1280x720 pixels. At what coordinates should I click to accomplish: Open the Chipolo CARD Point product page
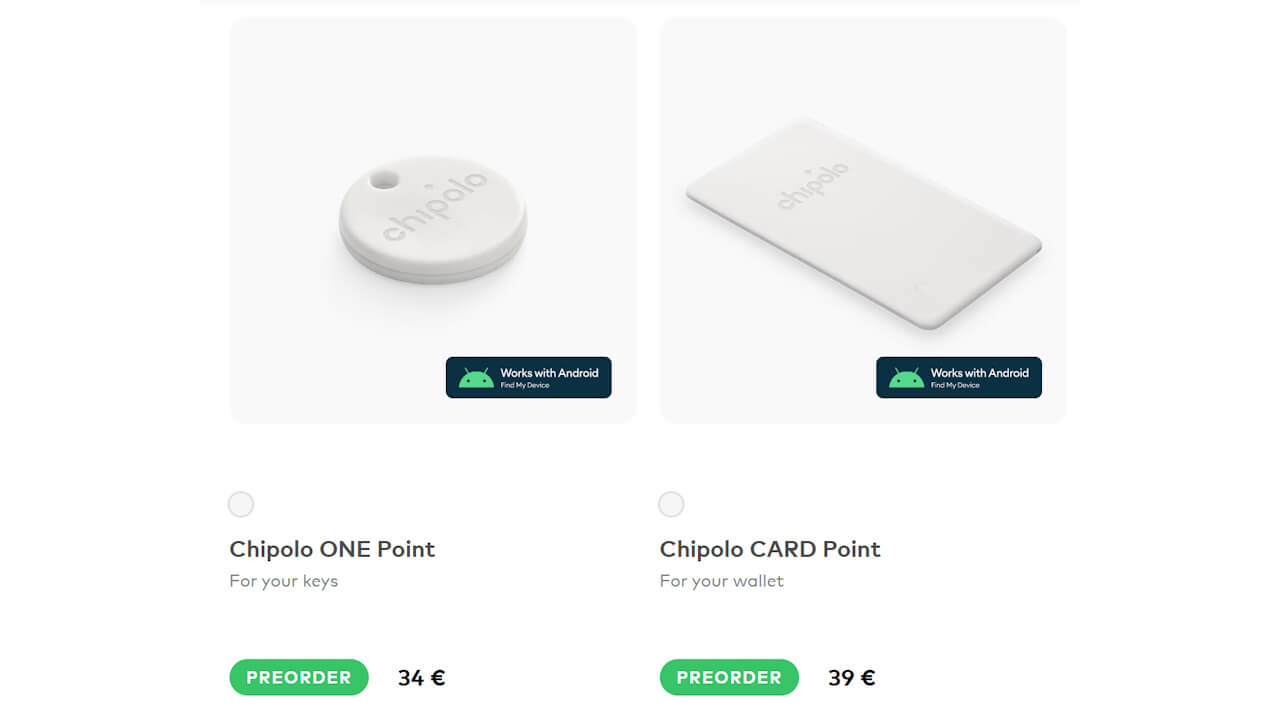769,549
